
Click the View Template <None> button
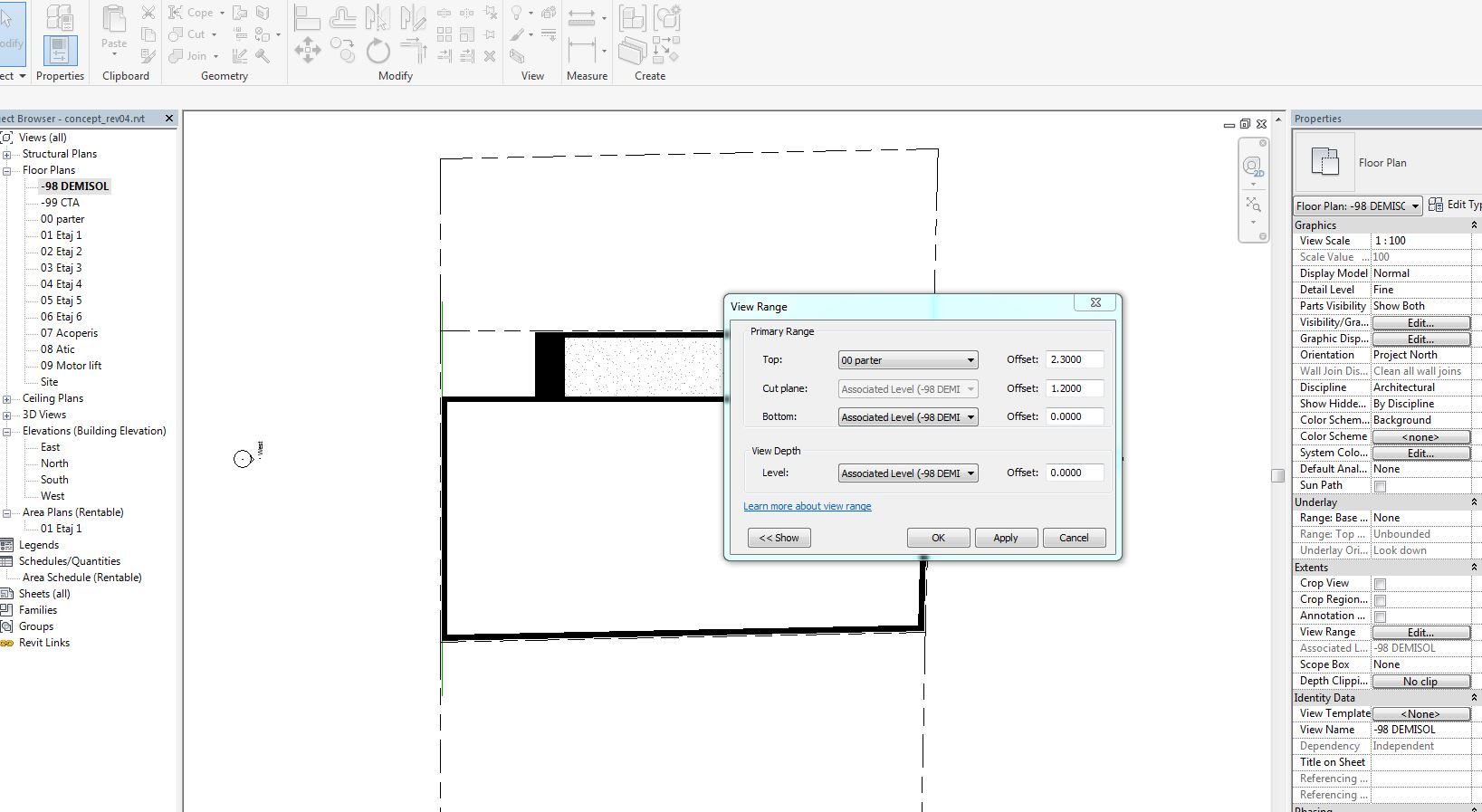coord(1421,714)
